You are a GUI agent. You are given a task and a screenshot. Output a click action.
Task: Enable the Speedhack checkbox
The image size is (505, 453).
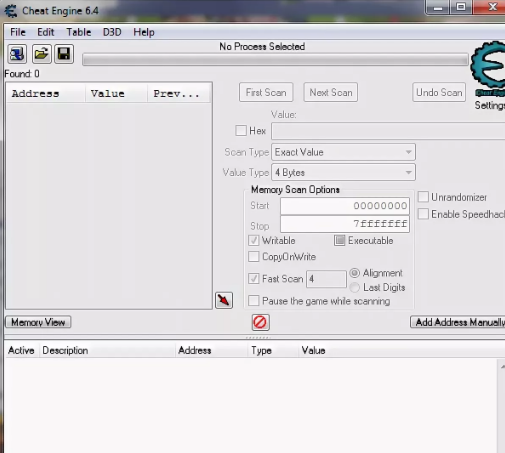coord(423,214)
